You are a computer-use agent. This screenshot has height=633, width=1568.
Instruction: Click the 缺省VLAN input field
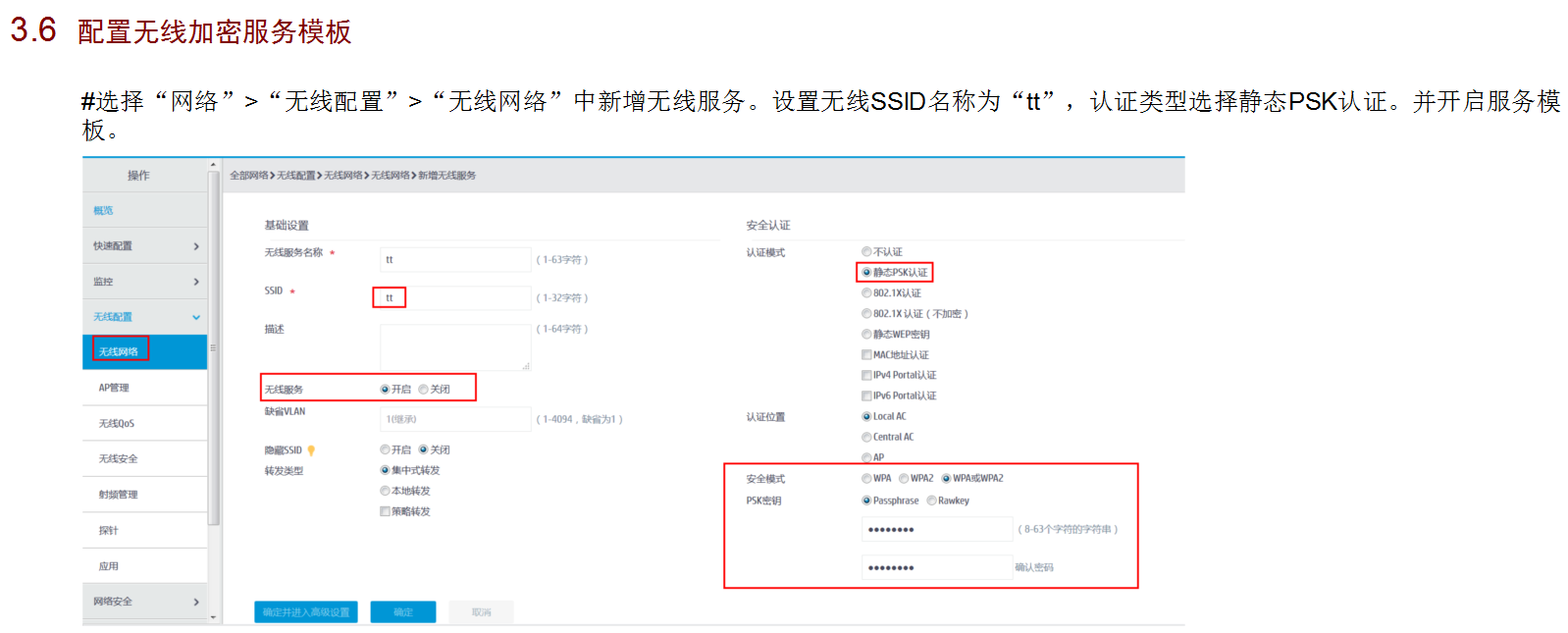pyautogui.click(x=455, y=419)
